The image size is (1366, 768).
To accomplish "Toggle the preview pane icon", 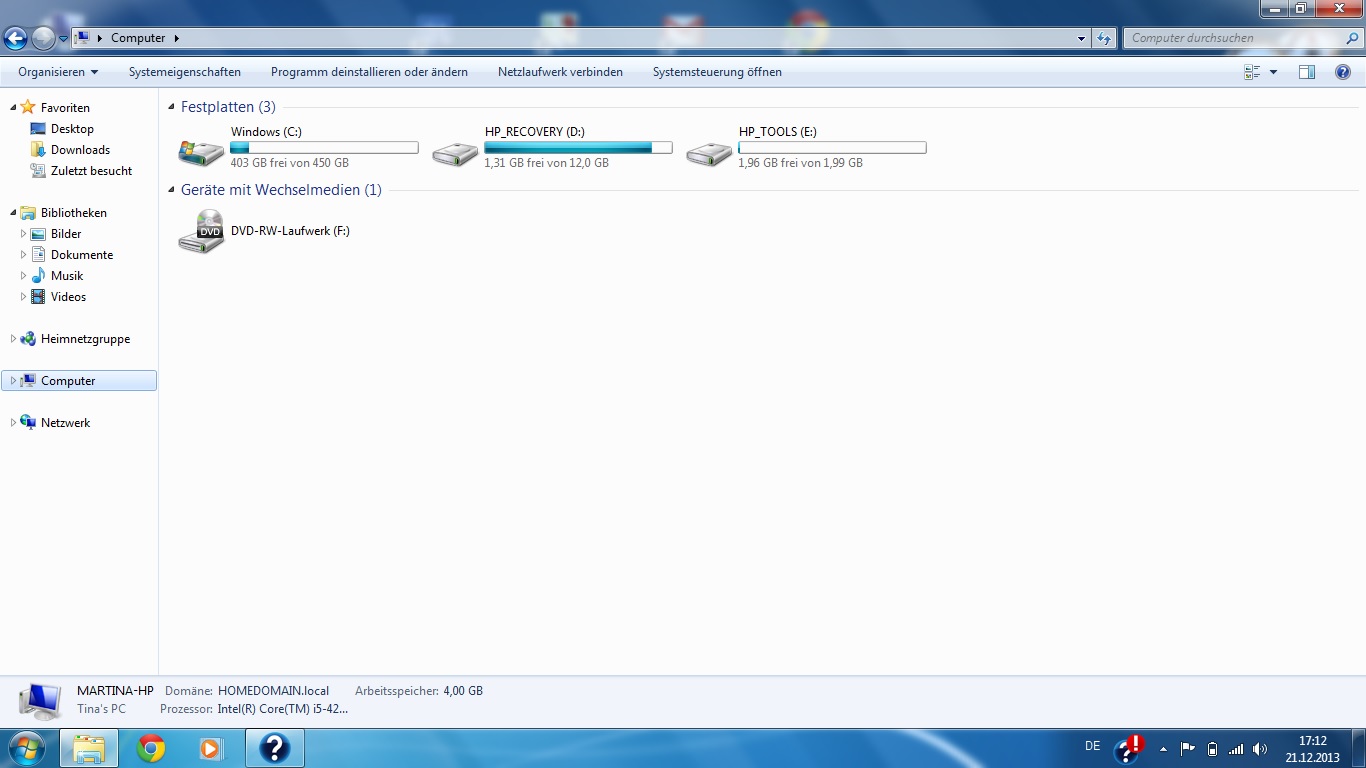I will (x=1307, y=72).
